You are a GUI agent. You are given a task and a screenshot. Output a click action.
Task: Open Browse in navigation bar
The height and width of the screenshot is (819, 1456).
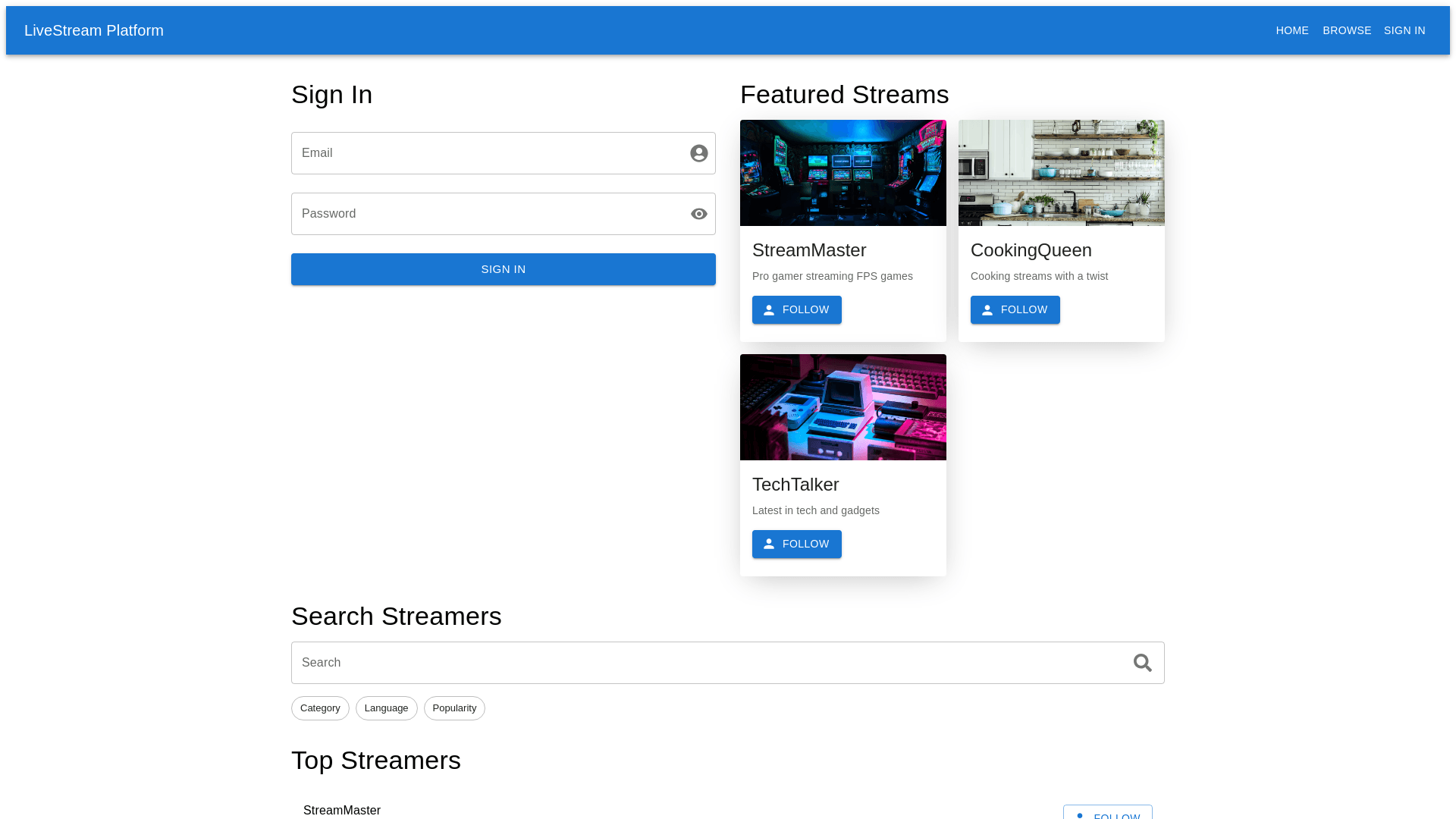coord(1347,30)
